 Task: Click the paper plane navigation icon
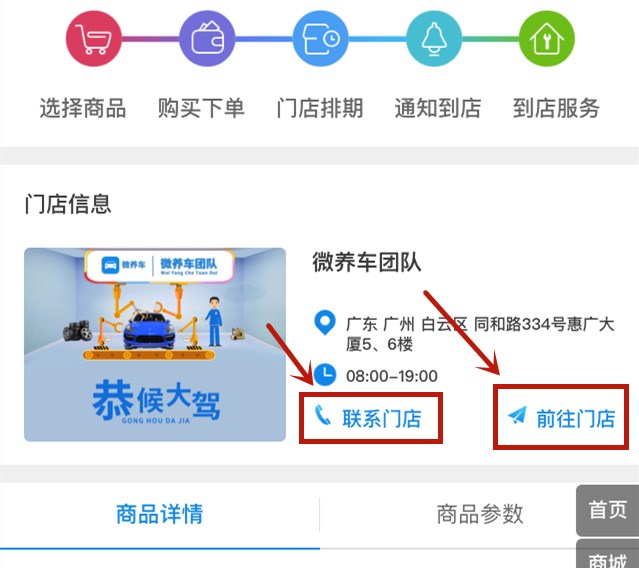(518, 416)
